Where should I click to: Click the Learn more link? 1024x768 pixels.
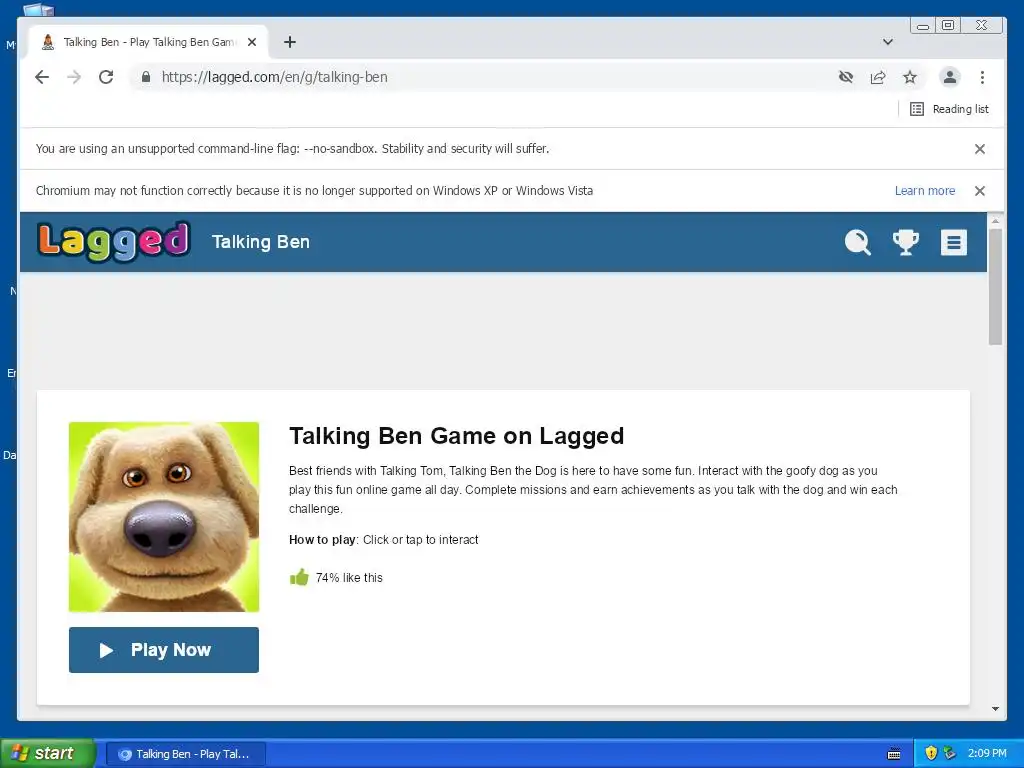click(x=925, y=191)
